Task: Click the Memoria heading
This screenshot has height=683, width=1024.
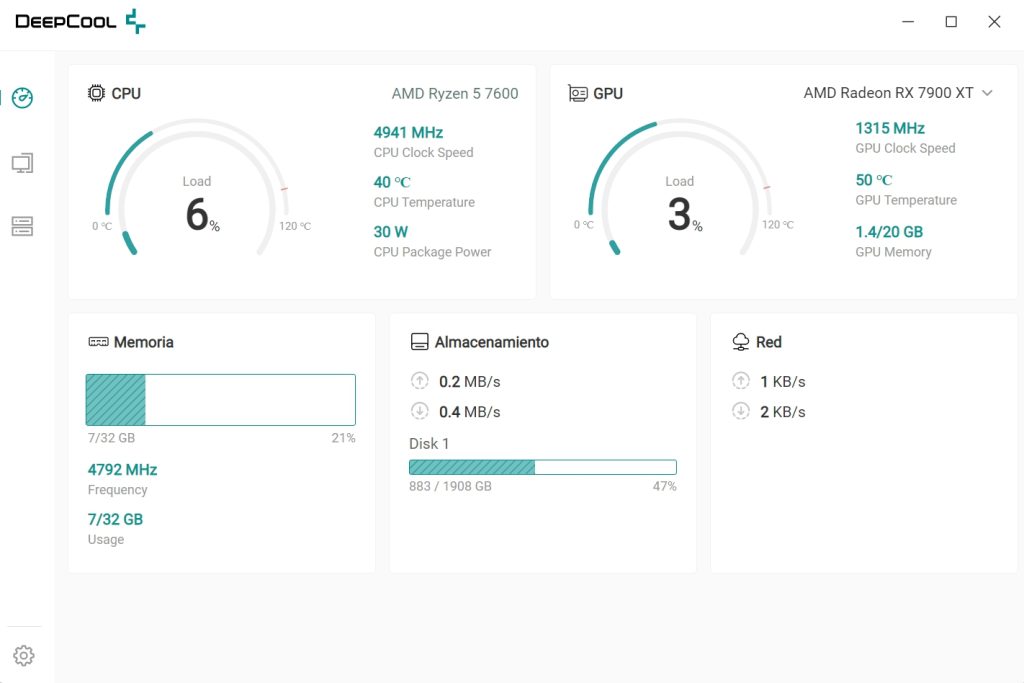Action: (x=144, y=342)
